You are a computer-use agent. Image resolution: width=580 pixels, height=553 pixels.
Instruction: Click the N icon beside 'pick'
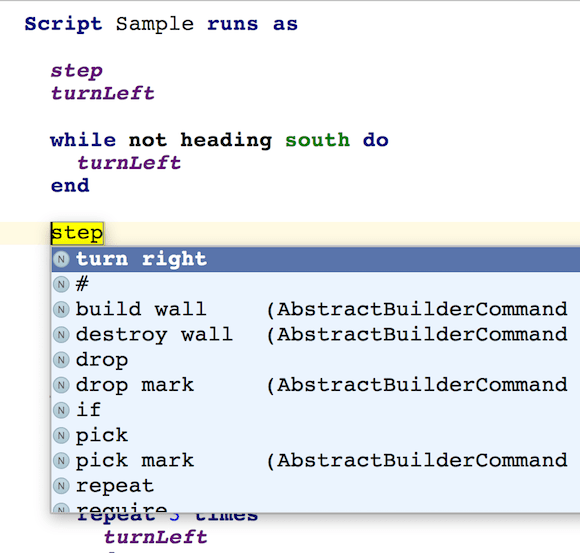coord(61,435)
